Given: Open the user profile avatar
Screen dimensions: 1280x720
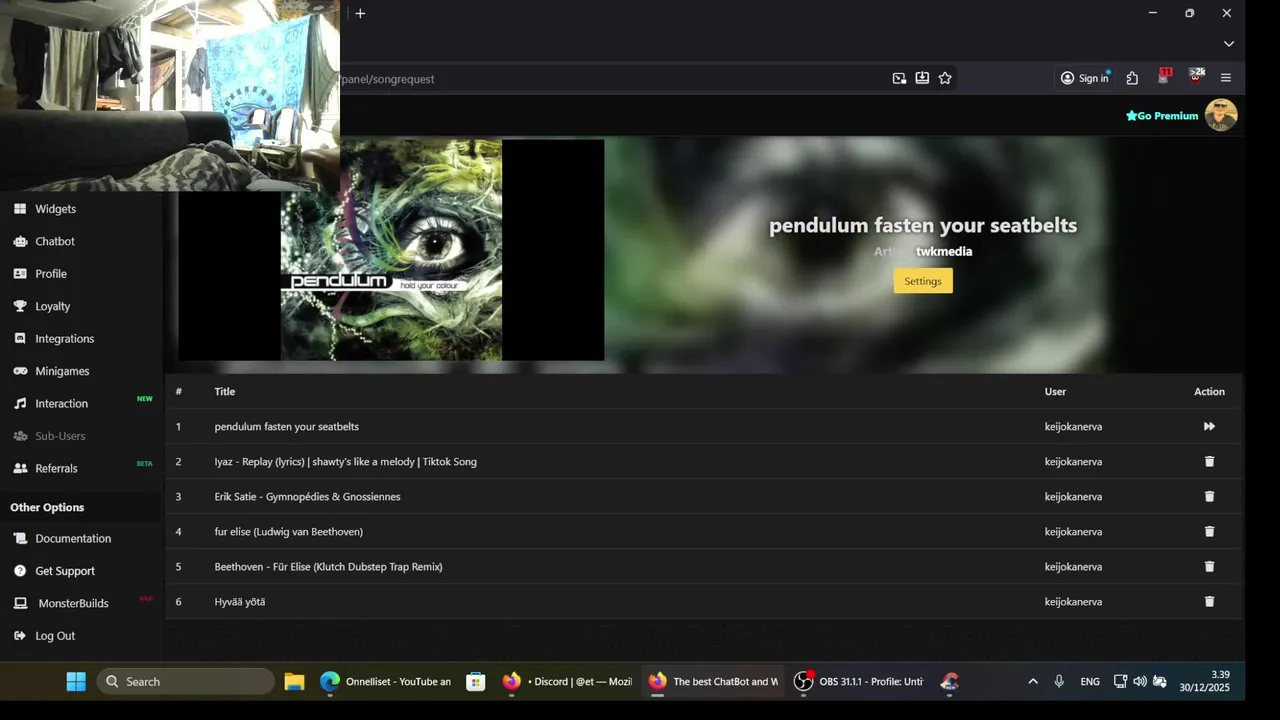Looking at the screenshot, I should coord(1221,115).
